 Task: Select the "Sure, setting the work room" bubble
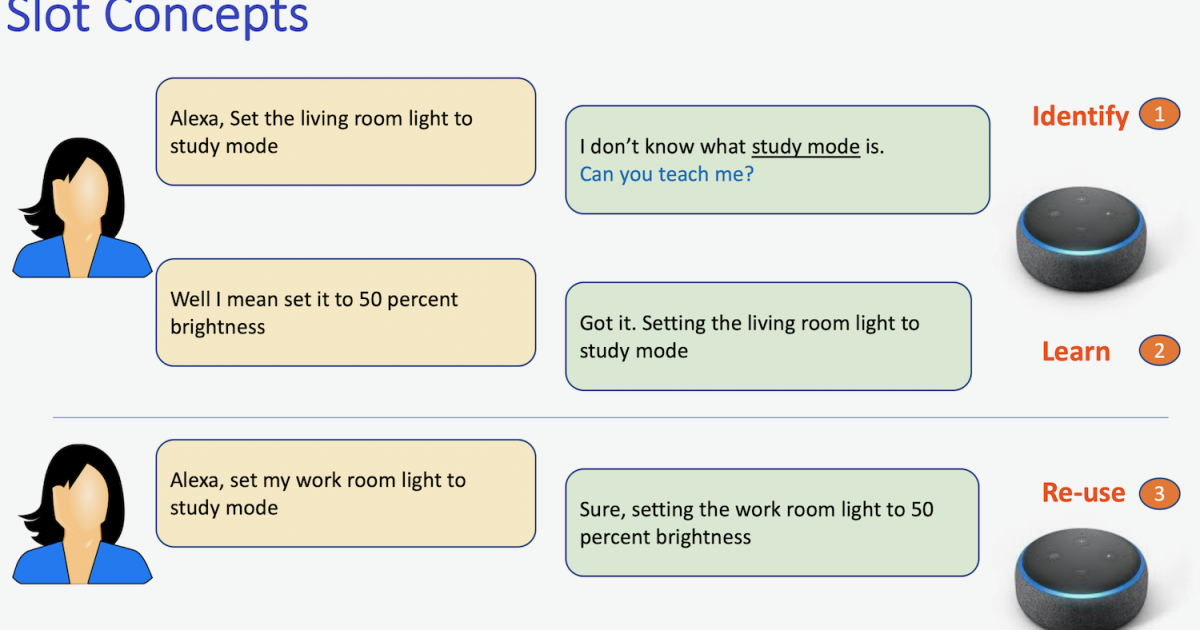click(x=771, y=523)
